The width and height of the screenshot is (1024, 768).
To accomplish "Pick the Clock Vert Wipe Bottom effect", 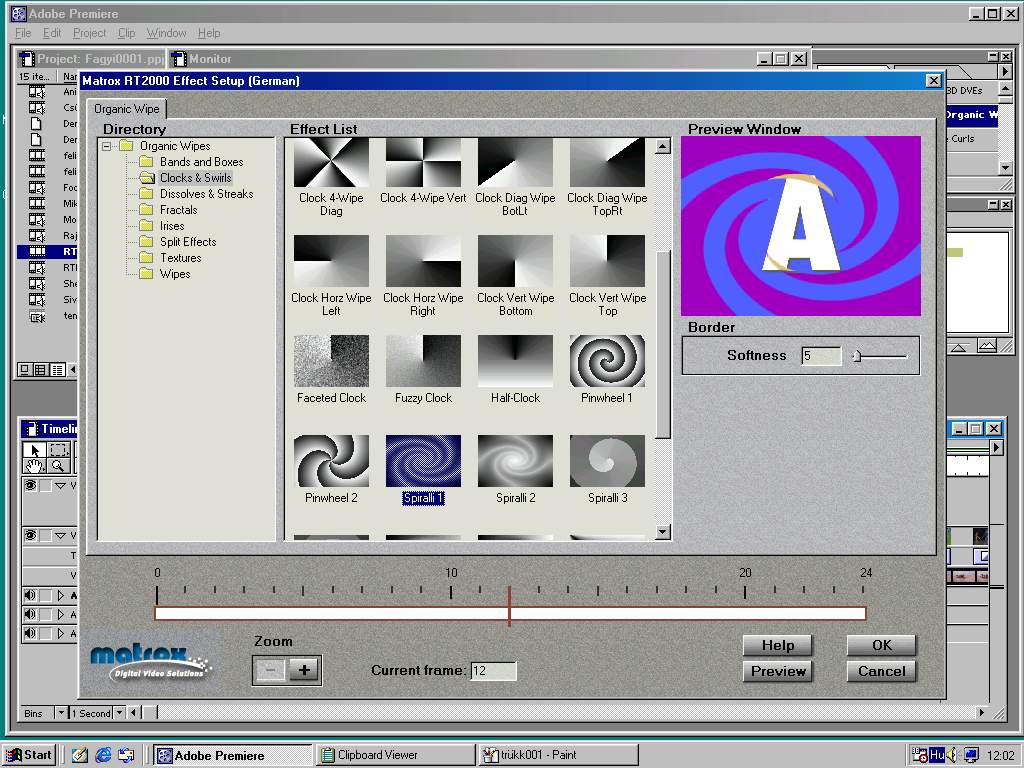I will (515, 276).
